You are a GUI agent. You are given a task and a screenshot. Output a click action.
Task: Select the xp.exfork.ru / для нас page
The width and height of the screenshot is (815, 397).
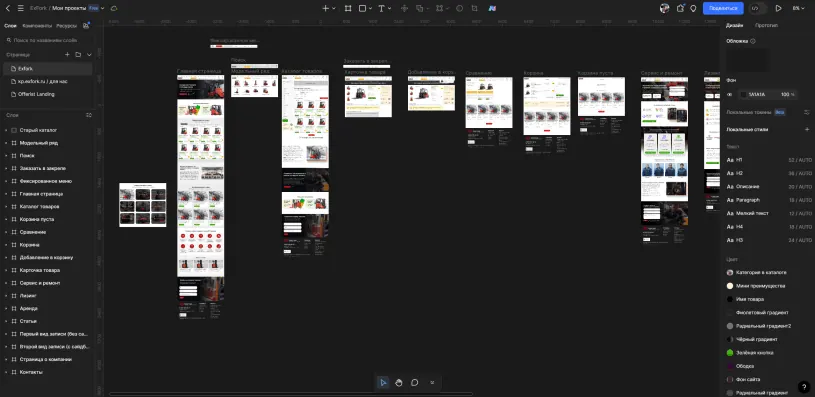pos(47,82)
